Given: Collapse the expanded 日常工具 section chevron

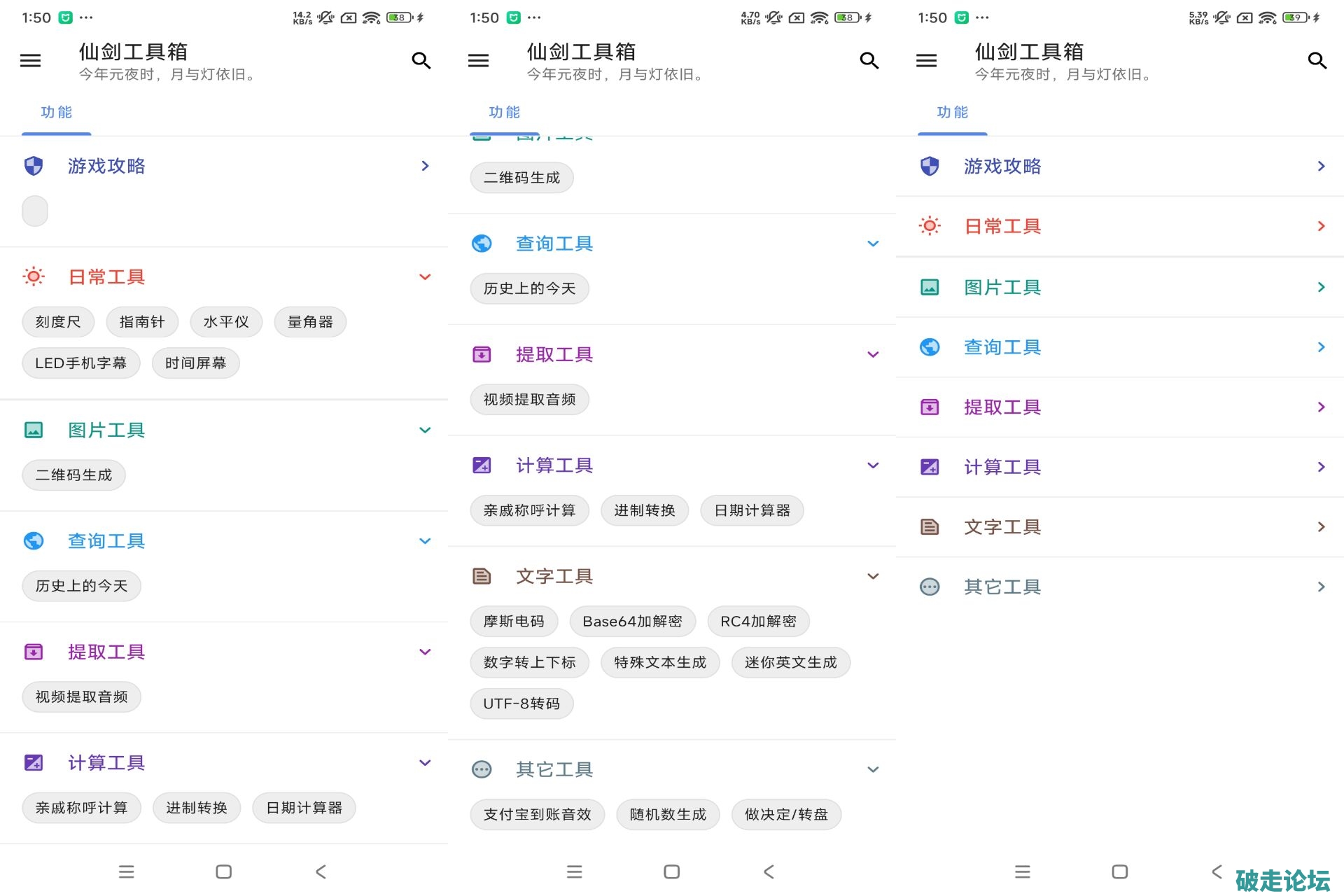Looking at the screenshot, I should pos(425,276).
